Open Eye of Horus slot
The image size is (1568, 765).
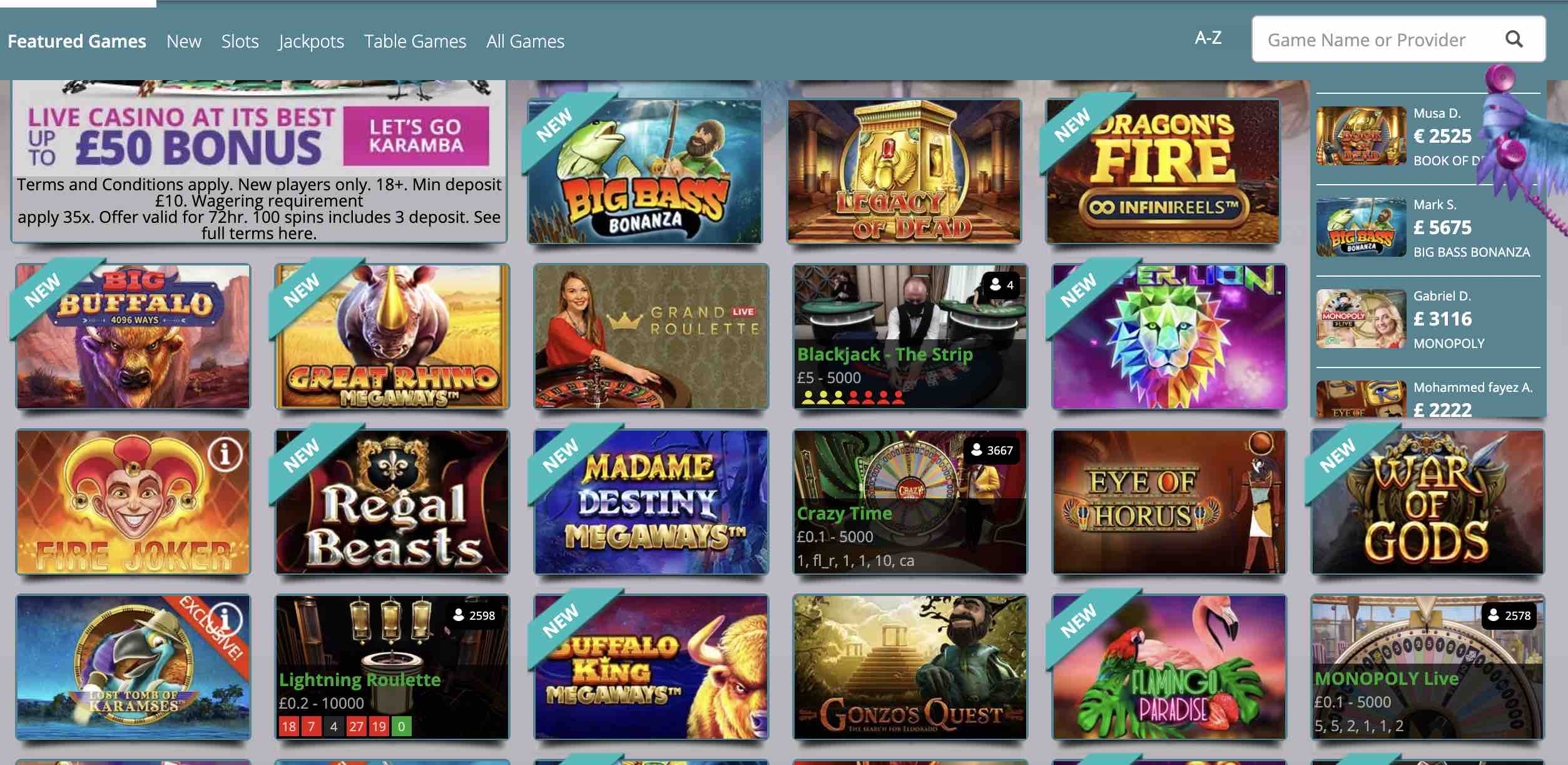coord(1169,501)
